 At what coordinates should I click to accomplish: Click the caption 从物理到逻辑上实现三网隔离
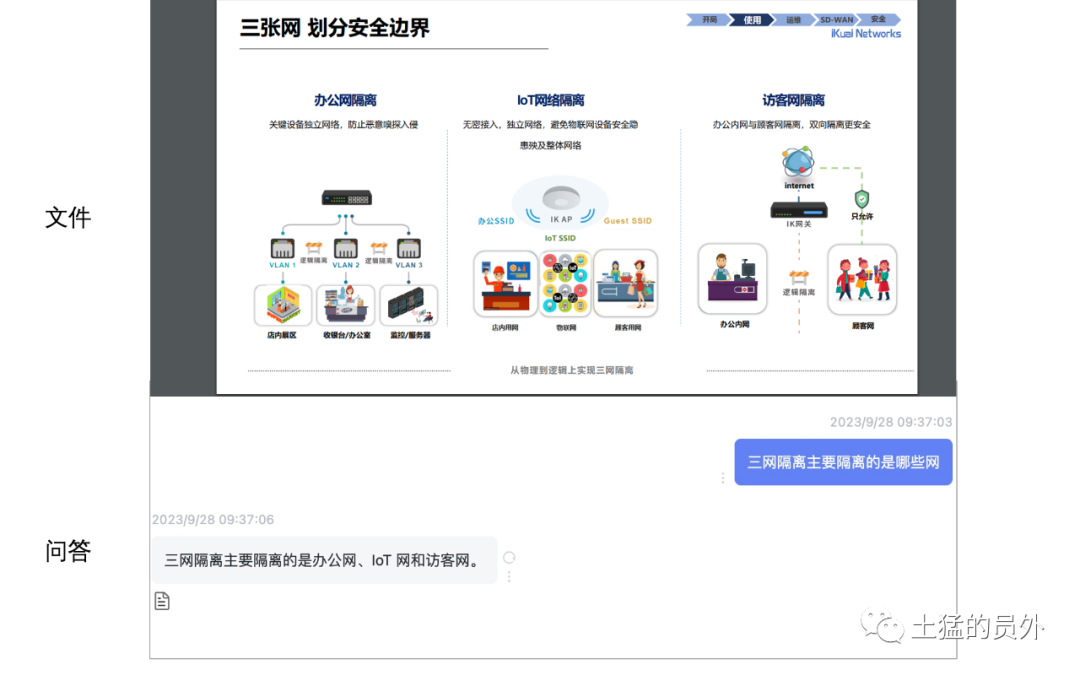[572, 371]
